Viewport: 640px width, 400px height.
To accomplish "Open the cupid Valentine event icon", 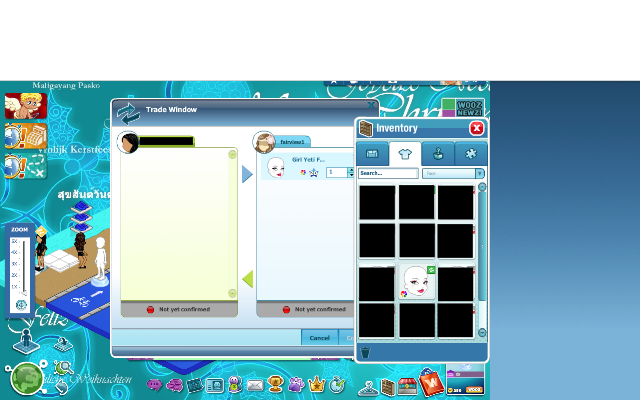I will pyautogui.click(x=26, y=106).
